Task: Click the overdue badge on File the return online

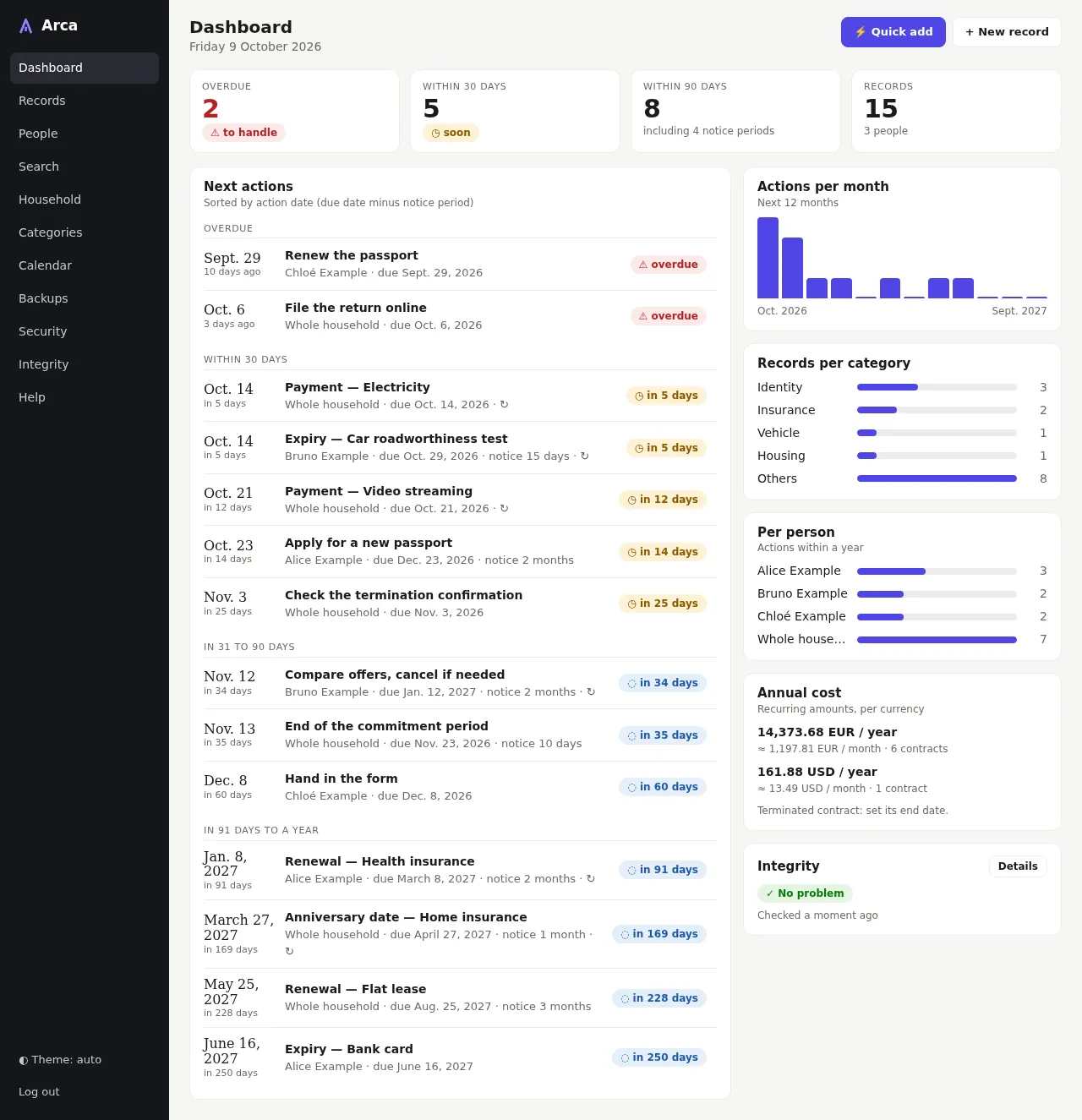Action: tap(669, 316)
